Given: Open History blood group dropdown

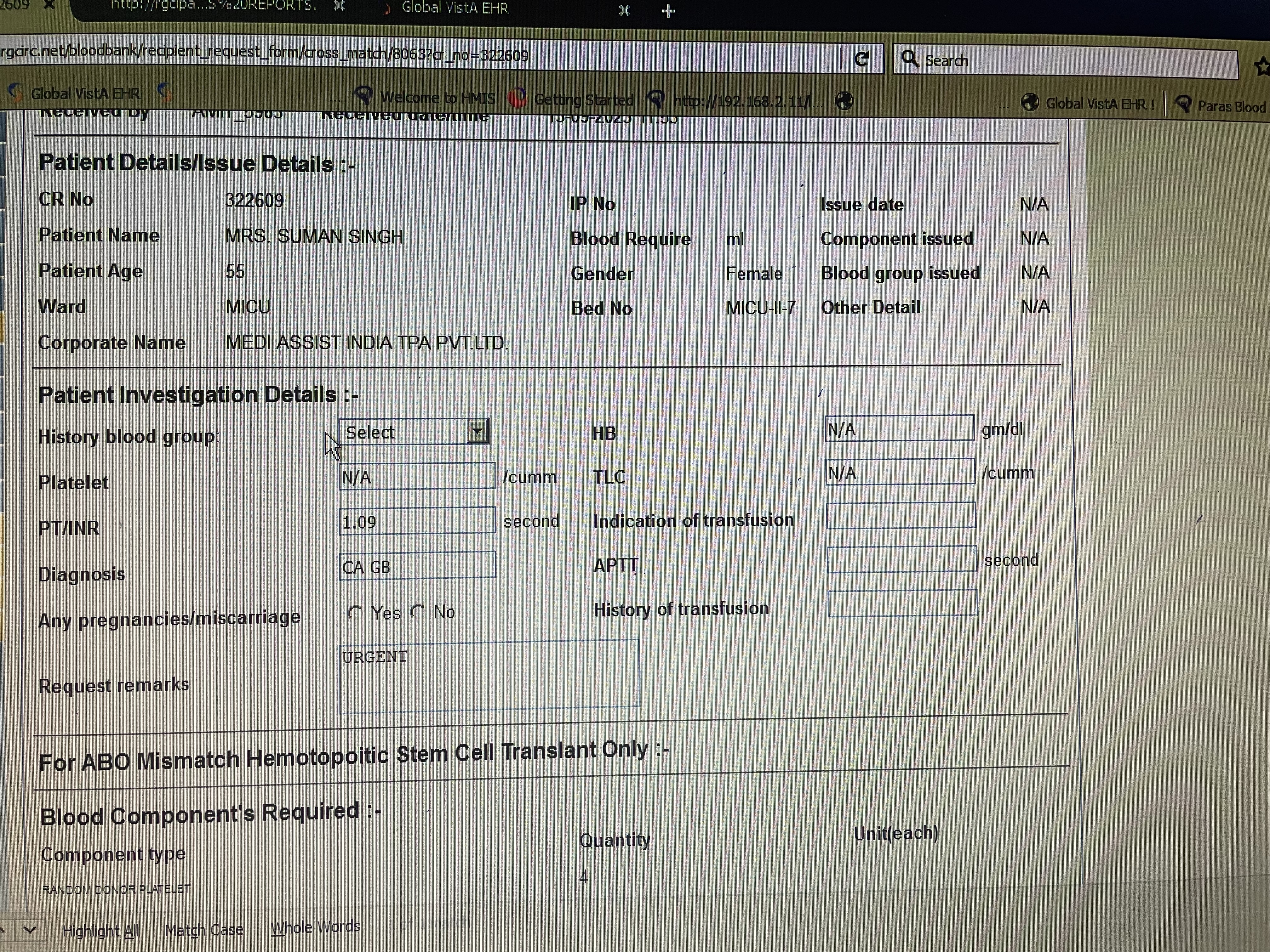Looking at the screenshot, I should 405,432.
